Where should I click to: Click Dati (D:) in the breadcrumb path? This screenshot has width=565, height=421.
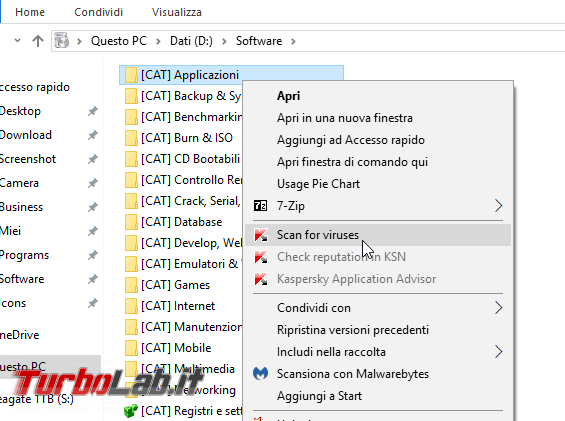point(191,41)
